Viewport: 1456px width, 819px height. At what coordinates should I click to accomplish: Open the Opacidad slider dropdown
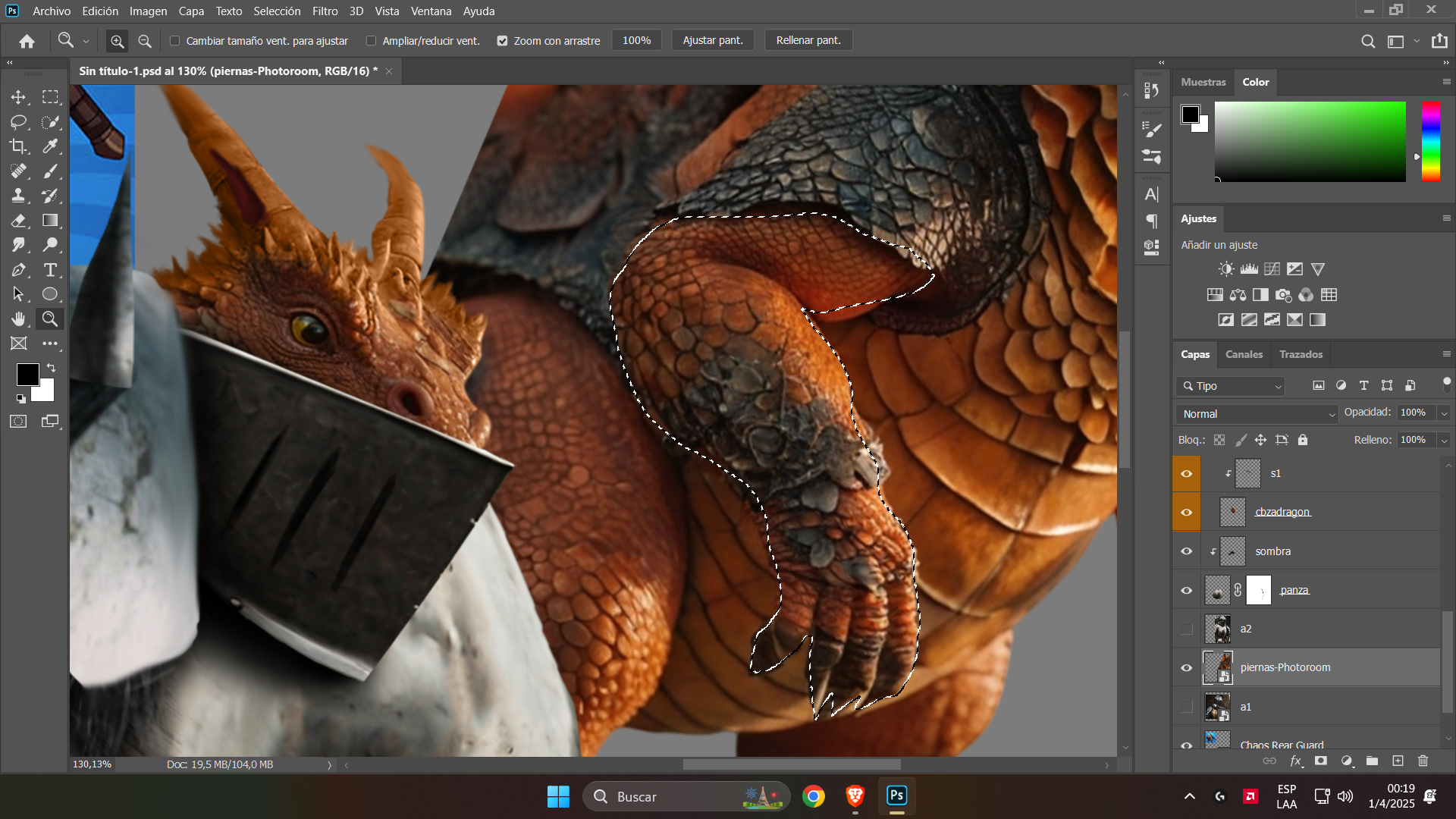click(1444, 413)
